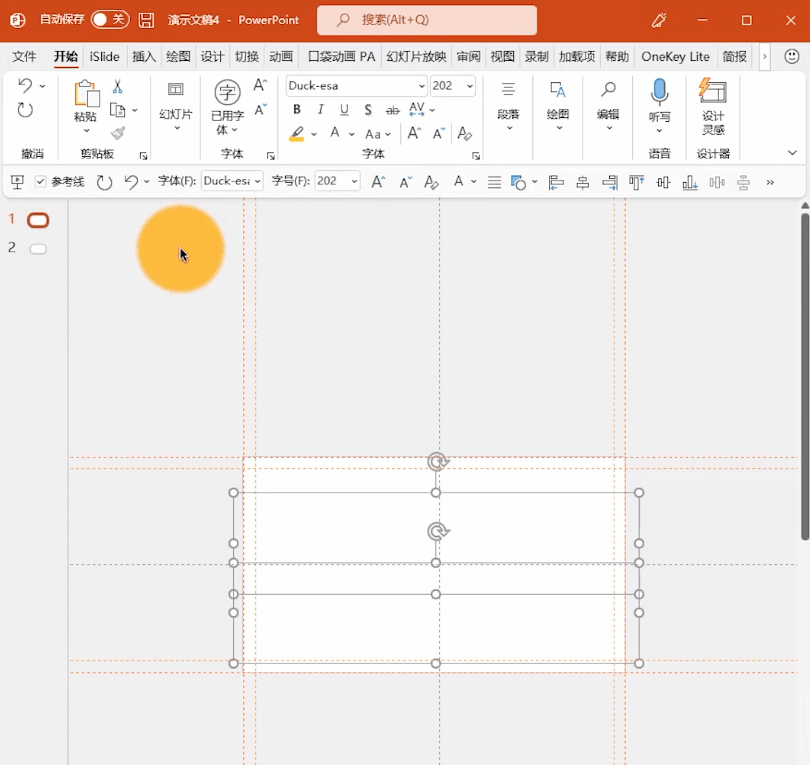Viewport: 810px width, 765px height.
Task: Open the 插入 (Insert) tab
Action: [x=144, y=57]
